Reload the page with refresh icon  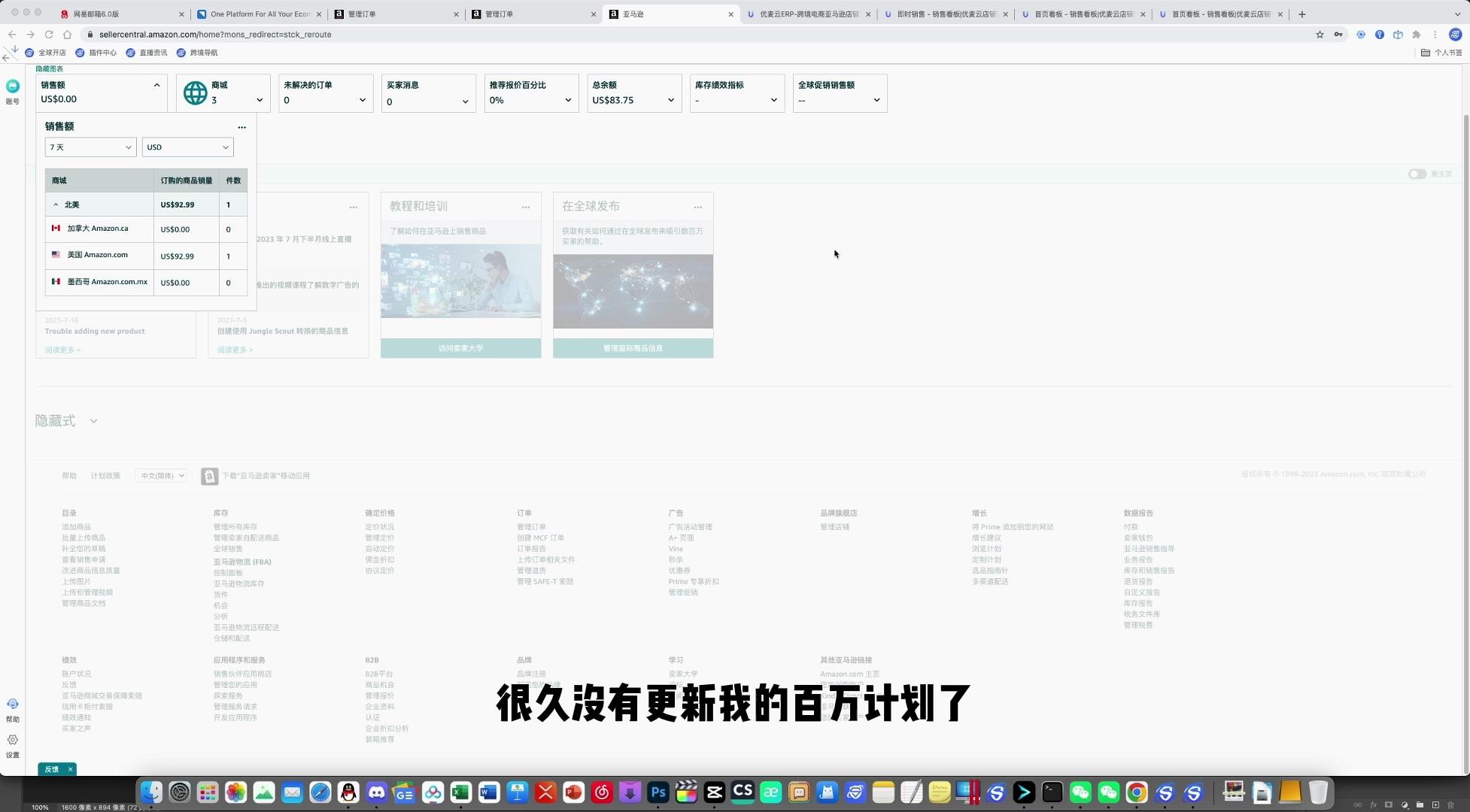point(49,35)
